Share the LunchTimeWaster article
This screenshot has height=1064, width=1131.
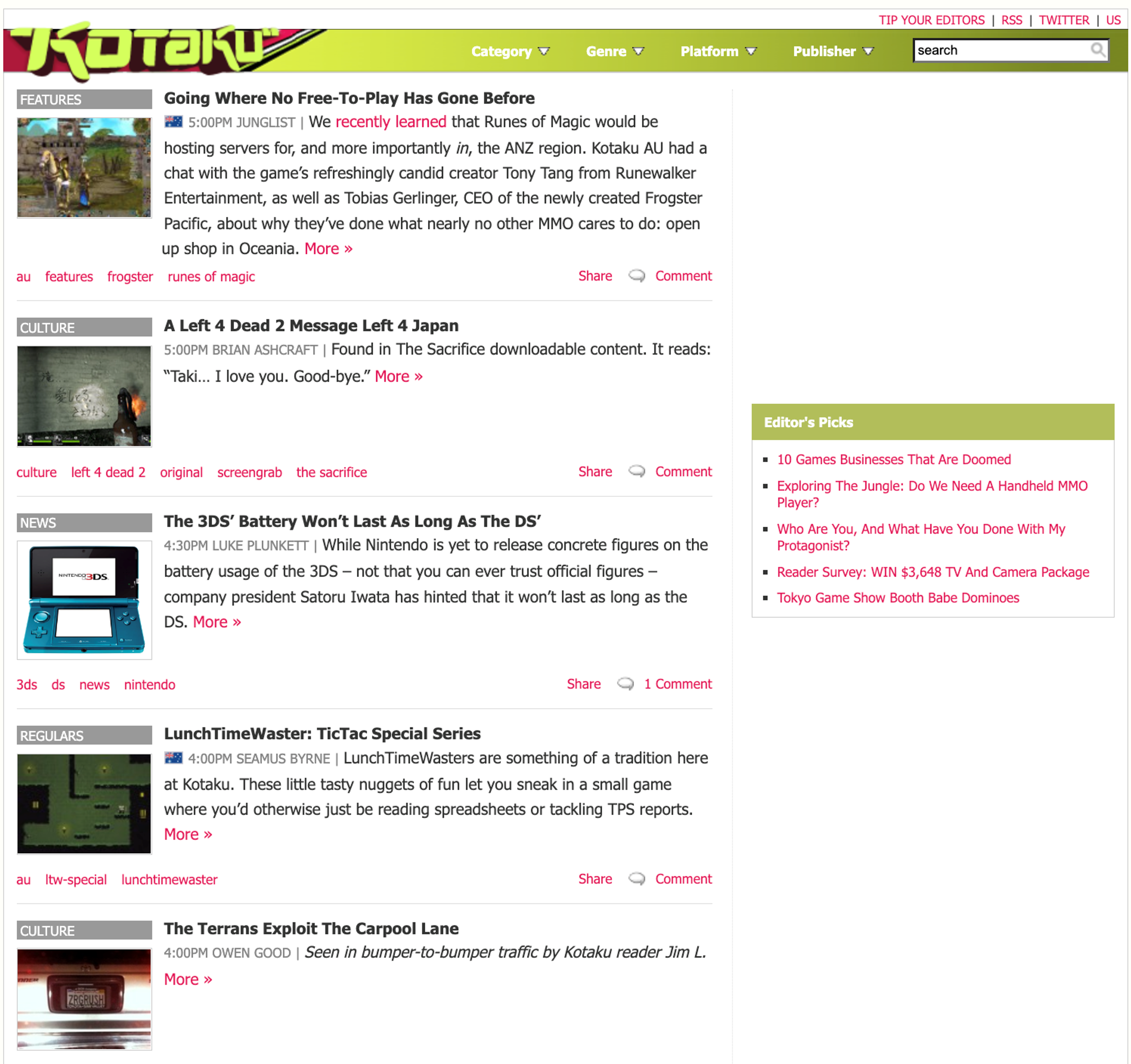[595, 879]
